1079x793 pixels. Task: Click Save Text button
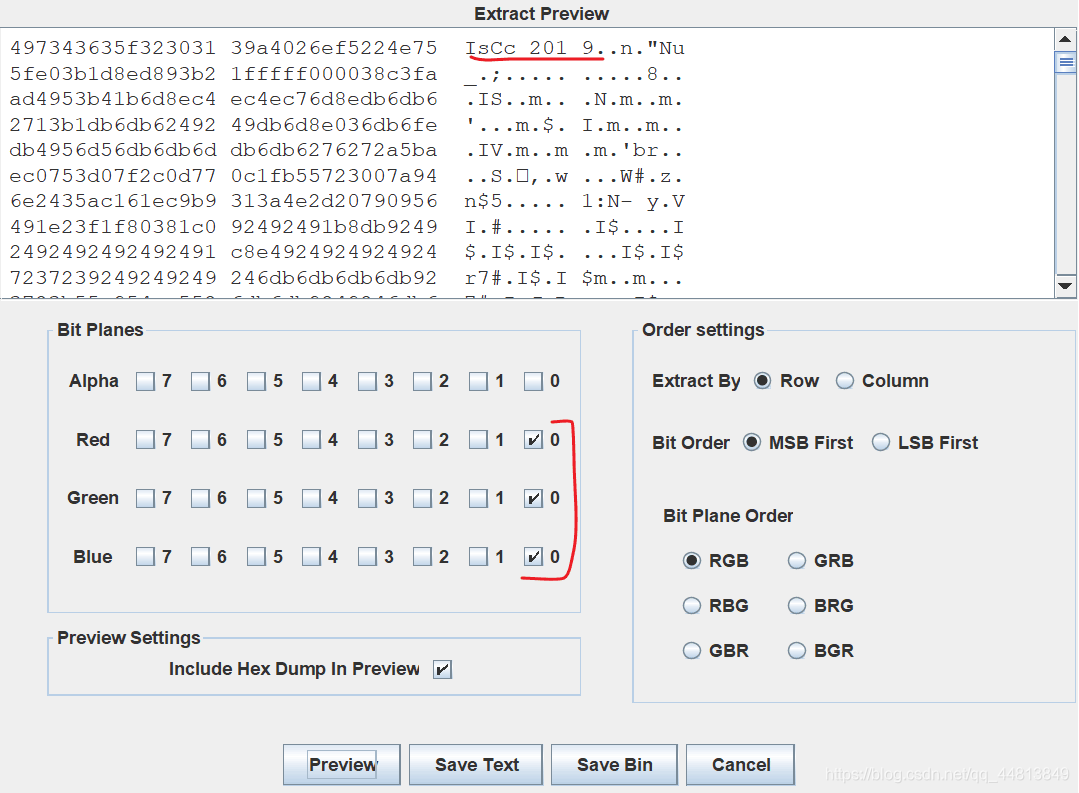[x=476, y=765]
